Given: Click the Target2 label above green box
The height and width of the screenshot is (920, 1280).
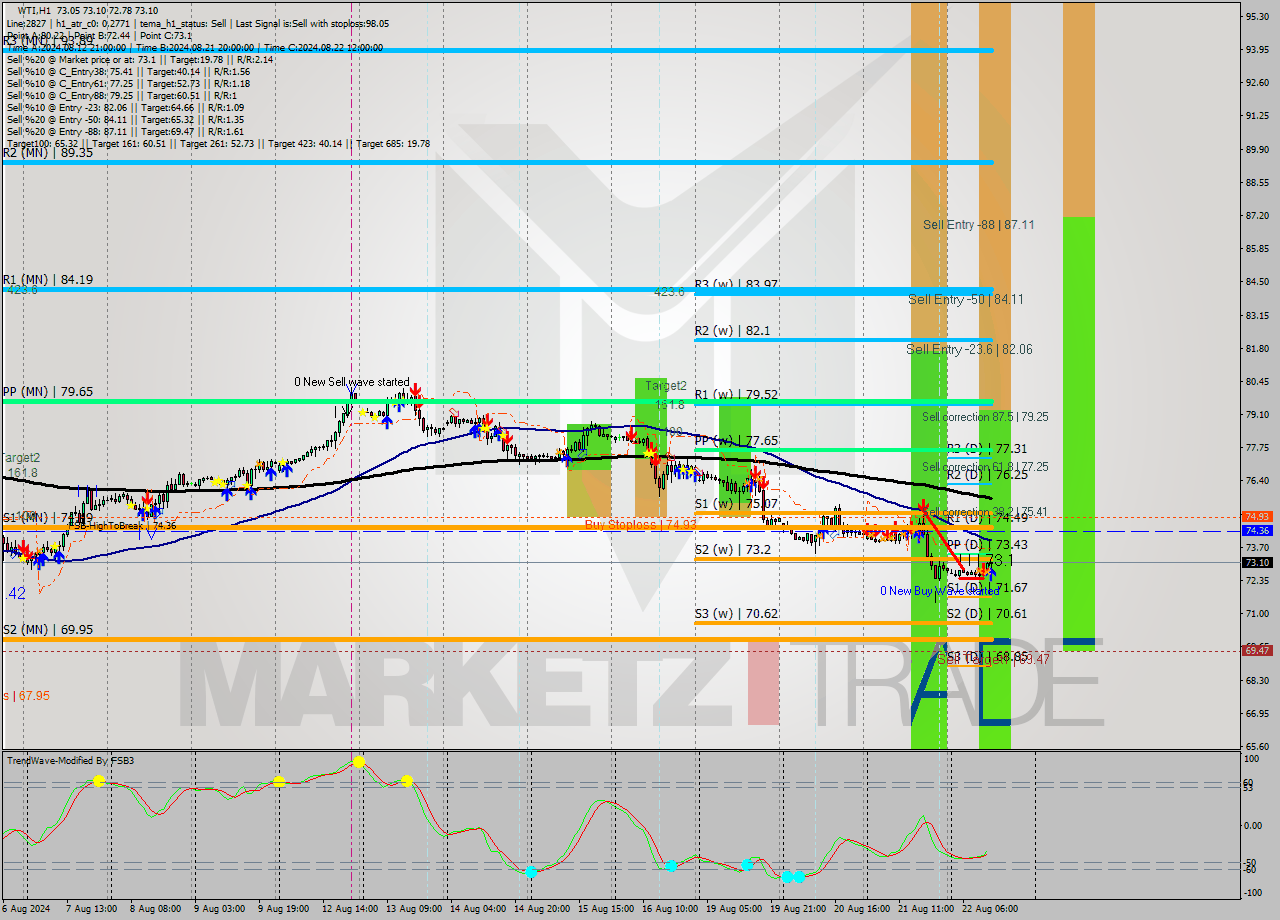Looking at the screenshot, I should click(x=666, y=385).
